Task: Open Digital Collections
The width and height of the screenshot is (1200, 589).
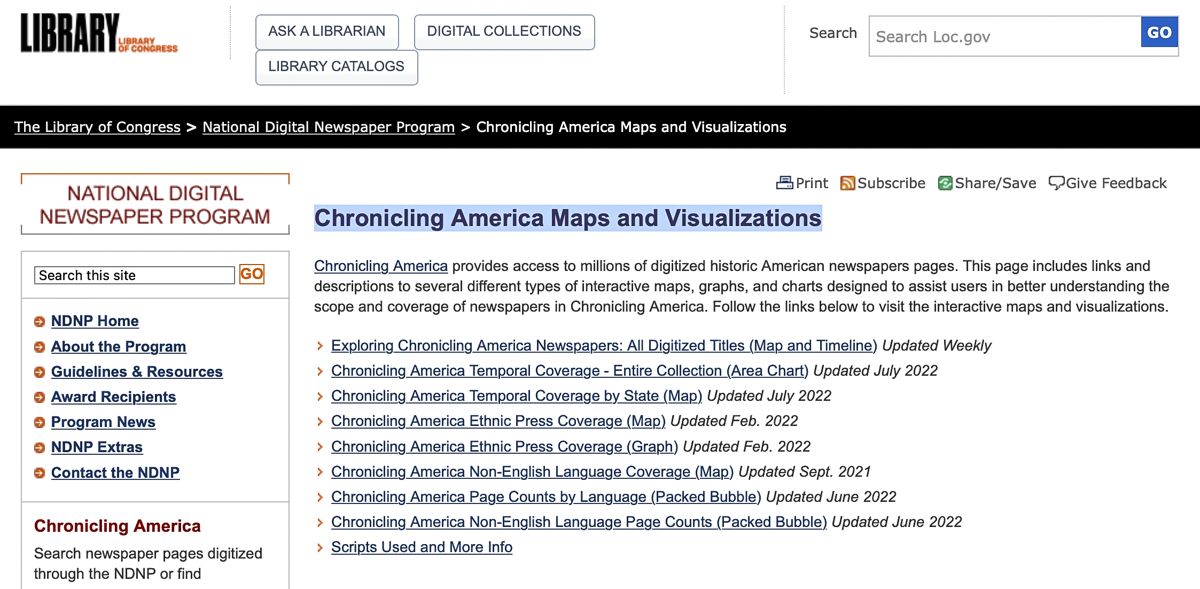Action: 504,31
